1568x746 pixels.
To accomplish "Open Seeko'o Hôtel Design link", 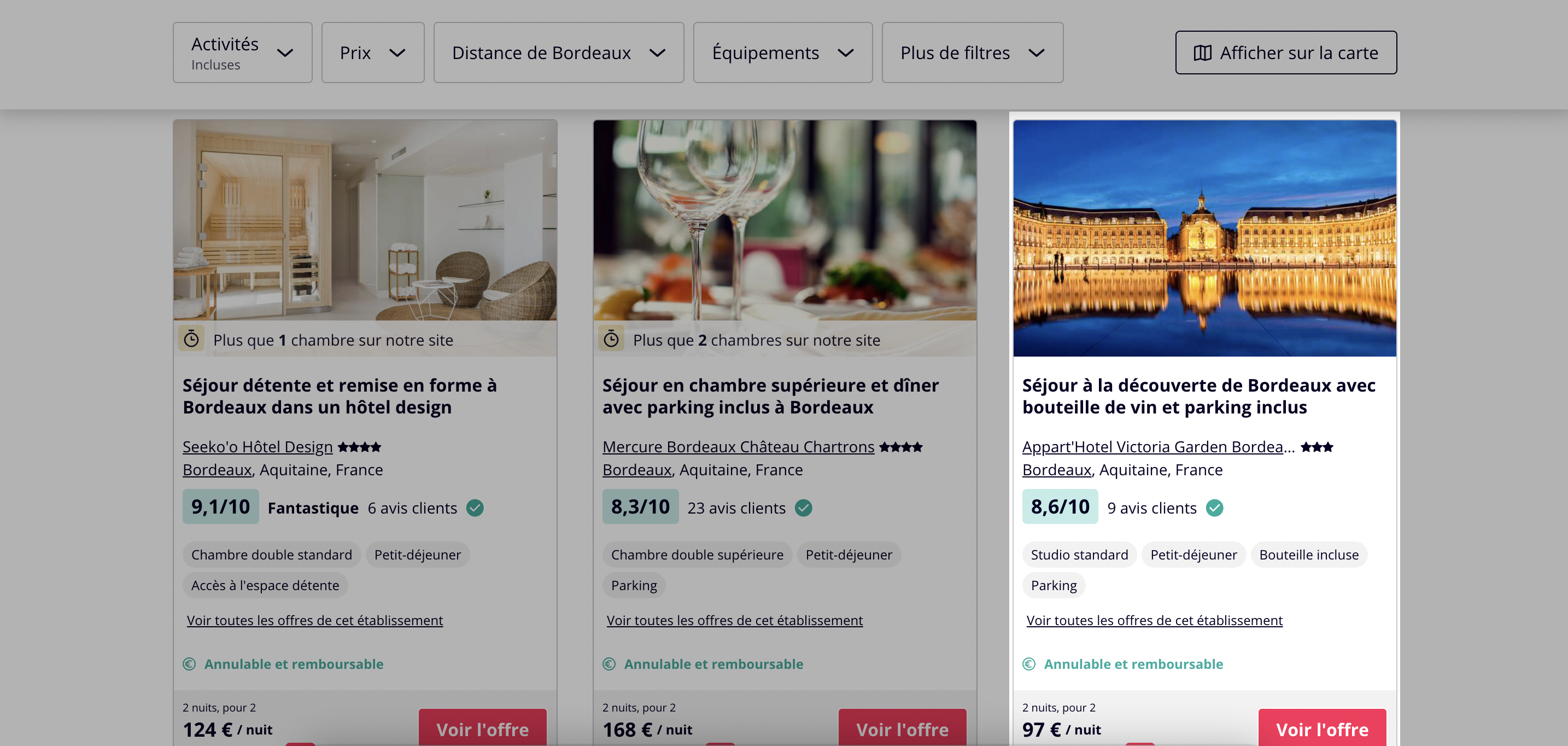I will [x=258, y=447].
